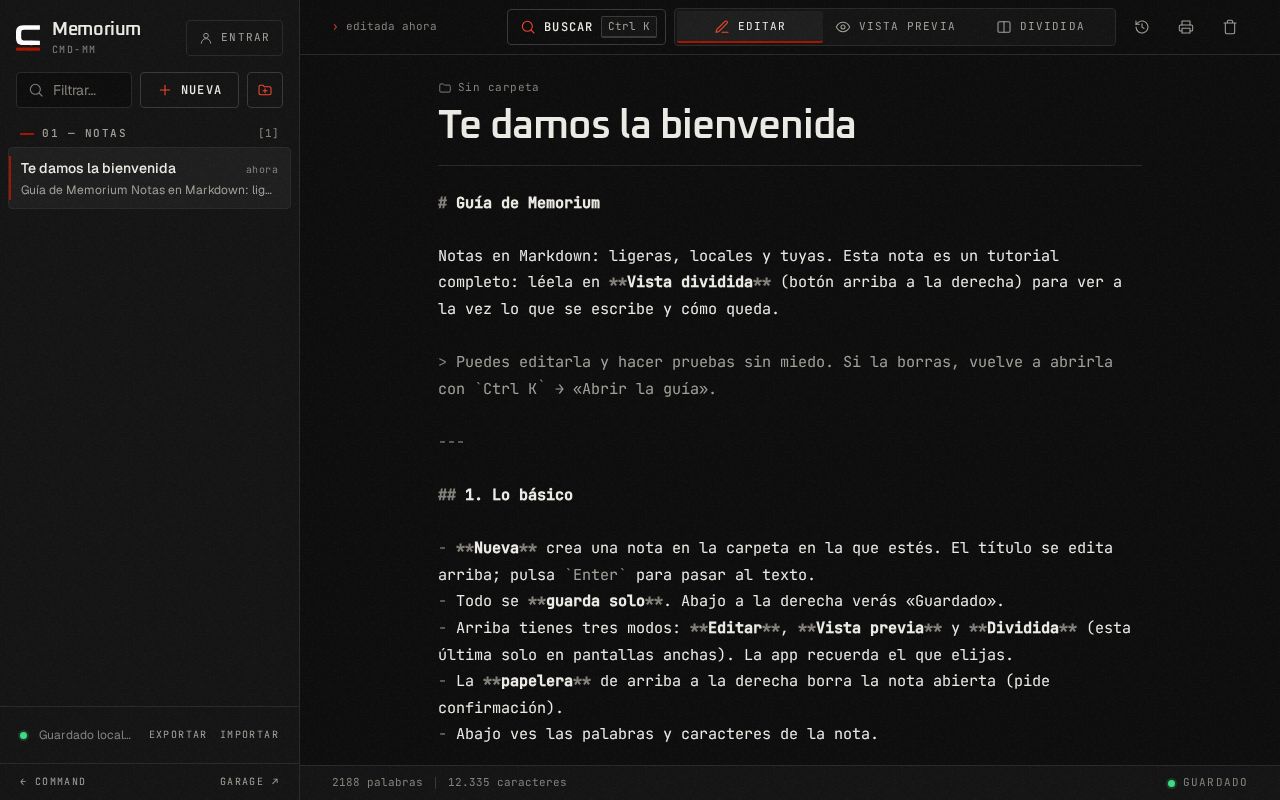Viewport: 1280px width, 800px height.
Task: Click the '12.335 caracteres' count
Action: tap(507, 783)
